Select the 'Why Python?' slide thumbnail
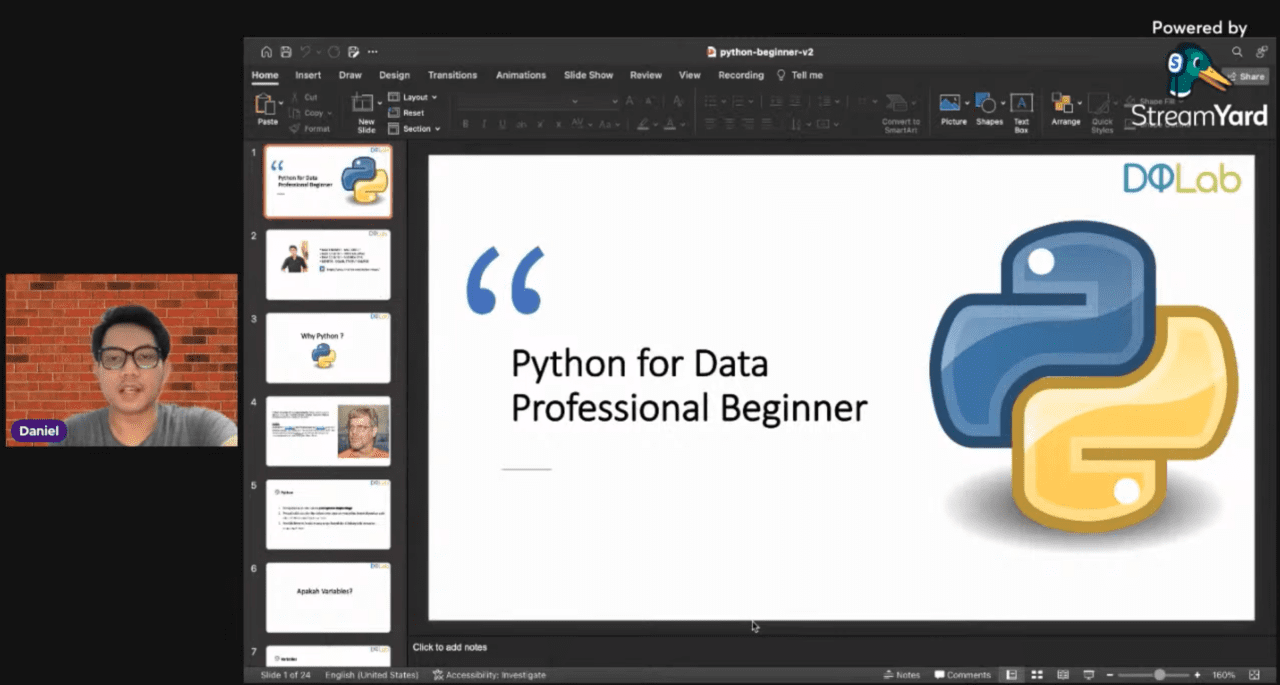Screen dimensions: 1280x685 pyautogui.click(x=328, y=347)
